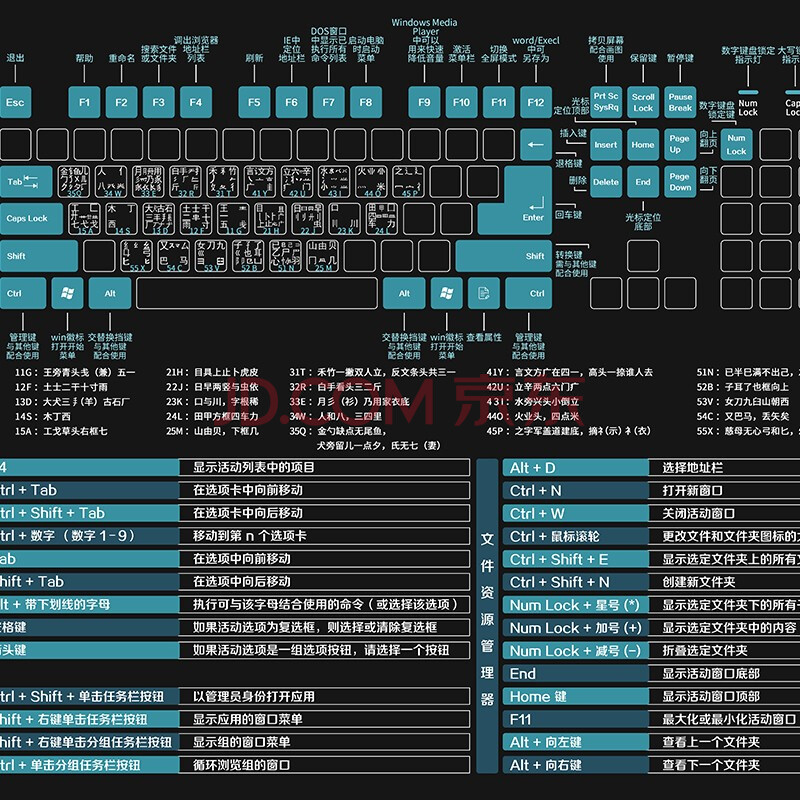800x800 pixels.
Task: Click the Esc key
Action: click(x=15, y=102)
